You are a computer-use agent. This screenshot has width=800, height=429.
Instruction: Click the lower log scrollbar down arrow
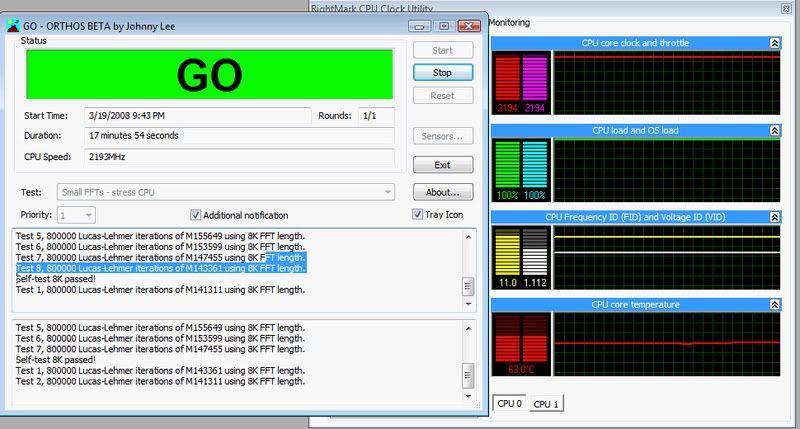468,396
